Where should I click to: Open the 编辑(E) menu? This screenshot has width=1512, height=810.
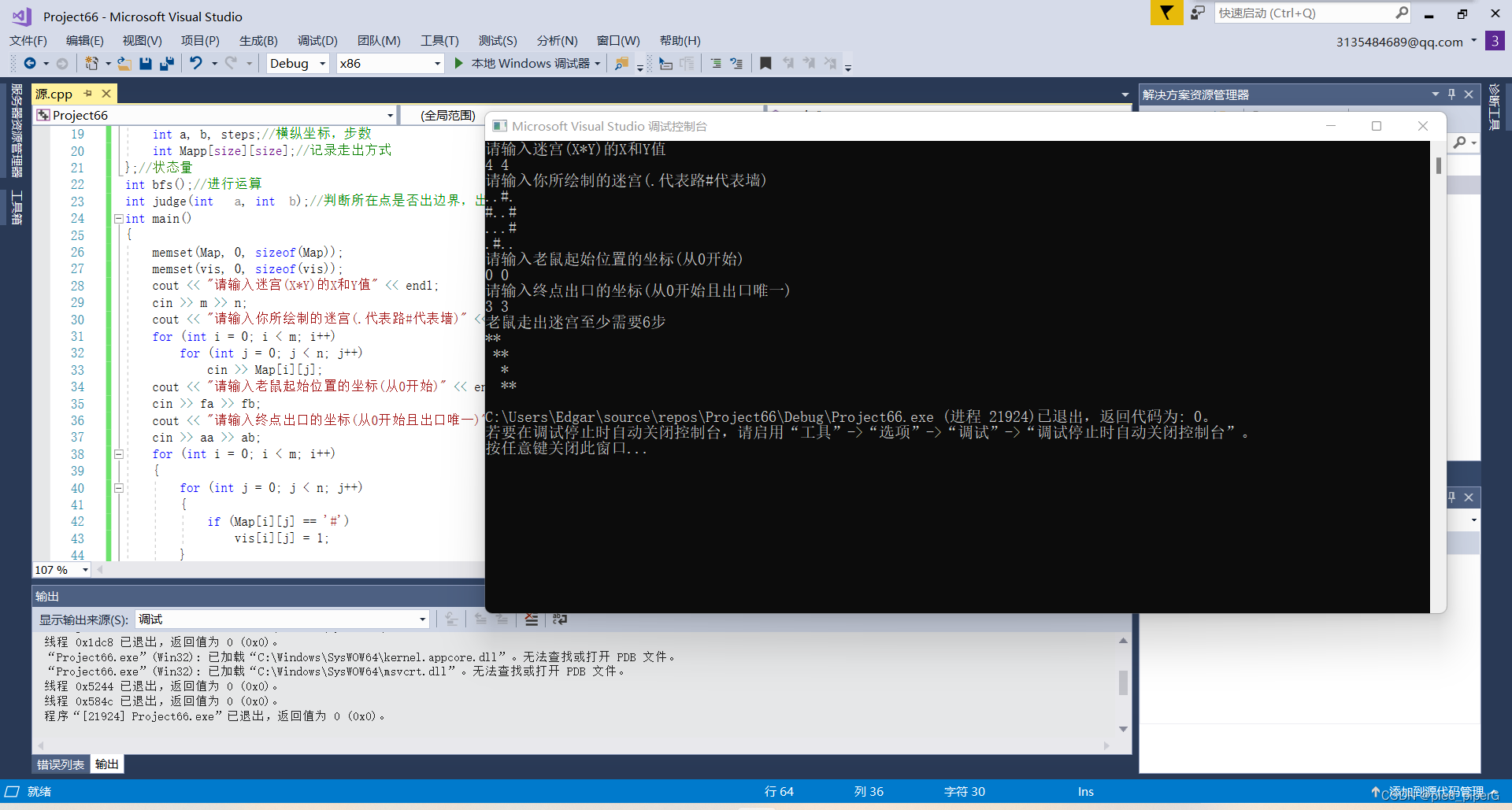(85, 40)
